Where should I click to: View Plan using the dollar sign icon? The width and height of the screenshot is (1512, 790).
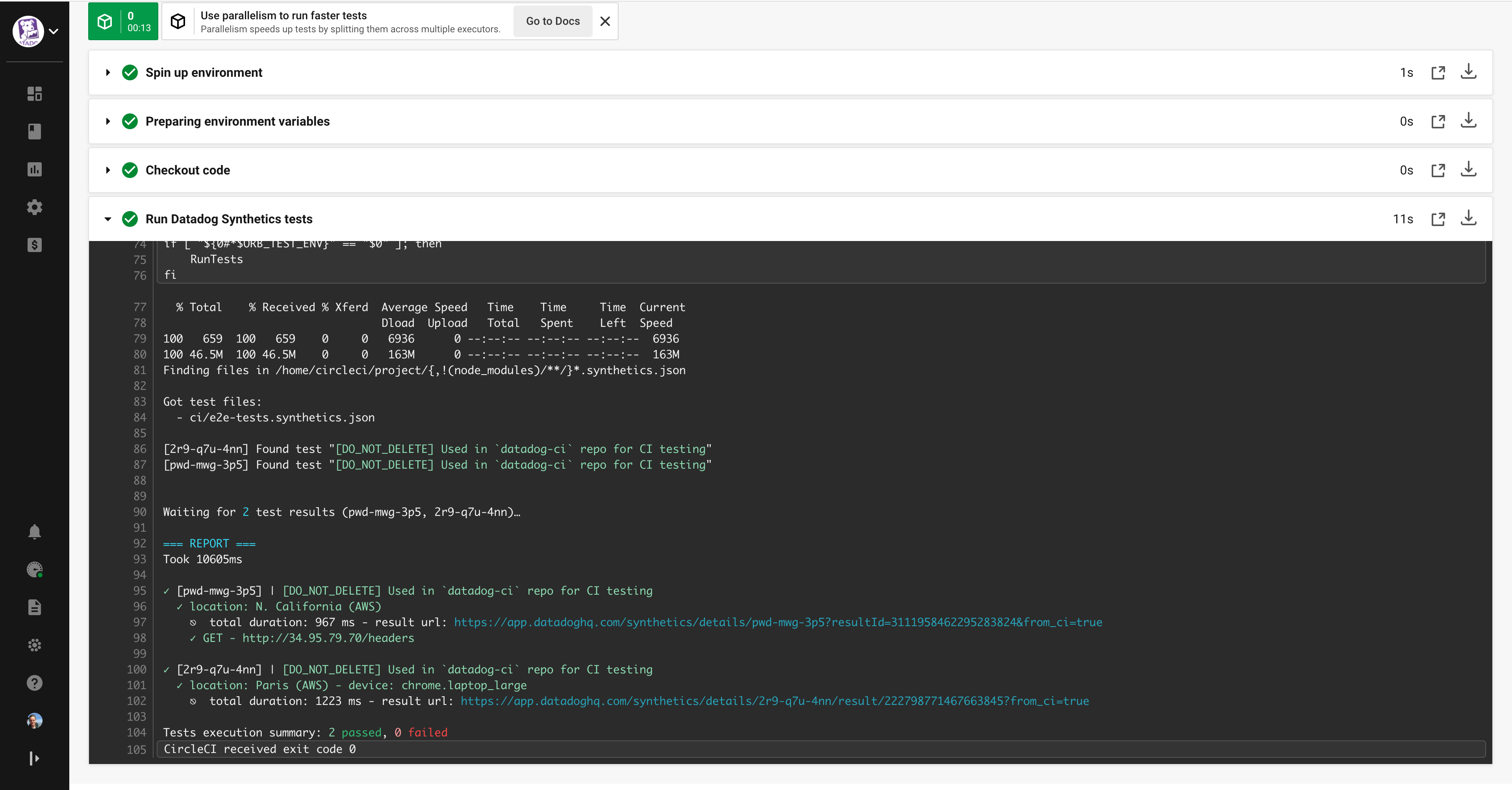(x=35, y=245)
